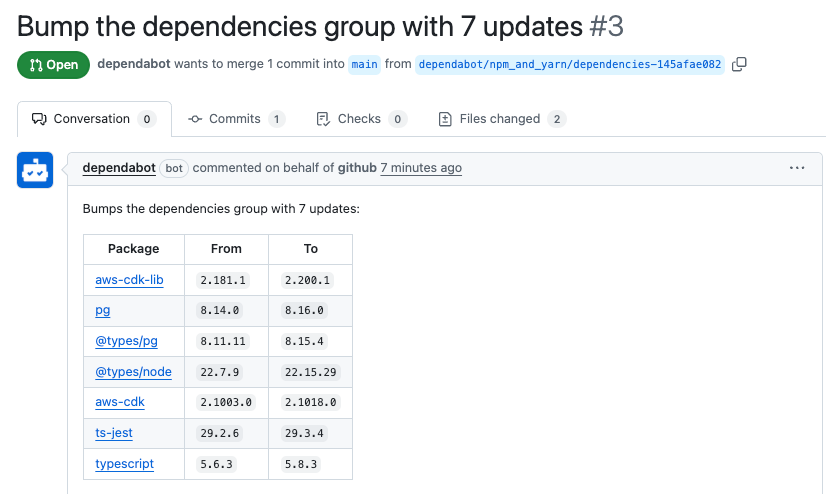The width and height of the screenshot is (826, 494).
Task: Click version 29.3.4 for ts-jest
Action: click(x=304, y=433)
